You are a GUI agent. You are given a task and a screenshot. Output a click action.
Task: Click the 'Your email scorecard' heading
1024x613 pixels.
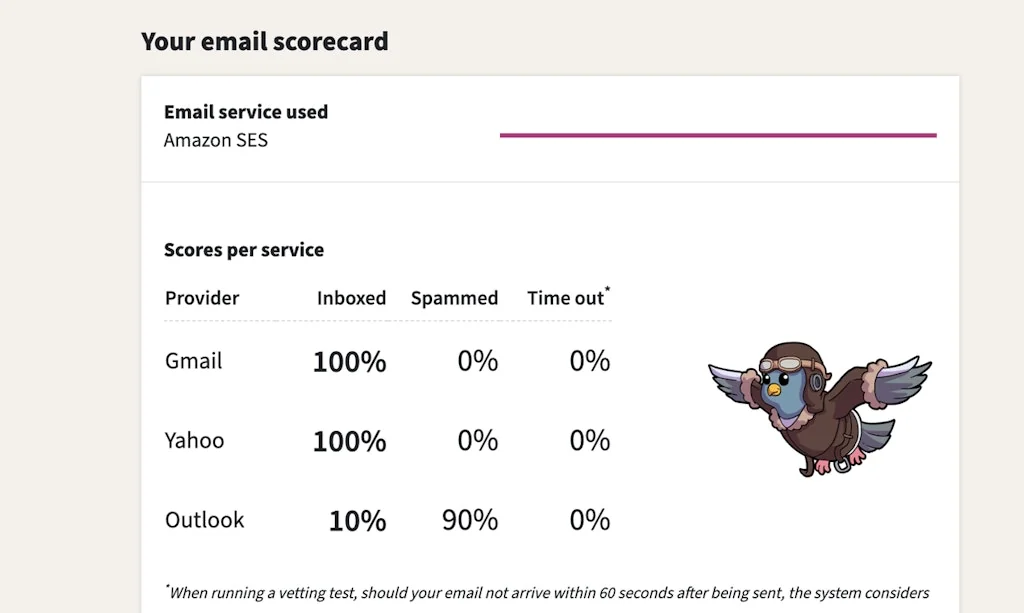tap(264, 42)
